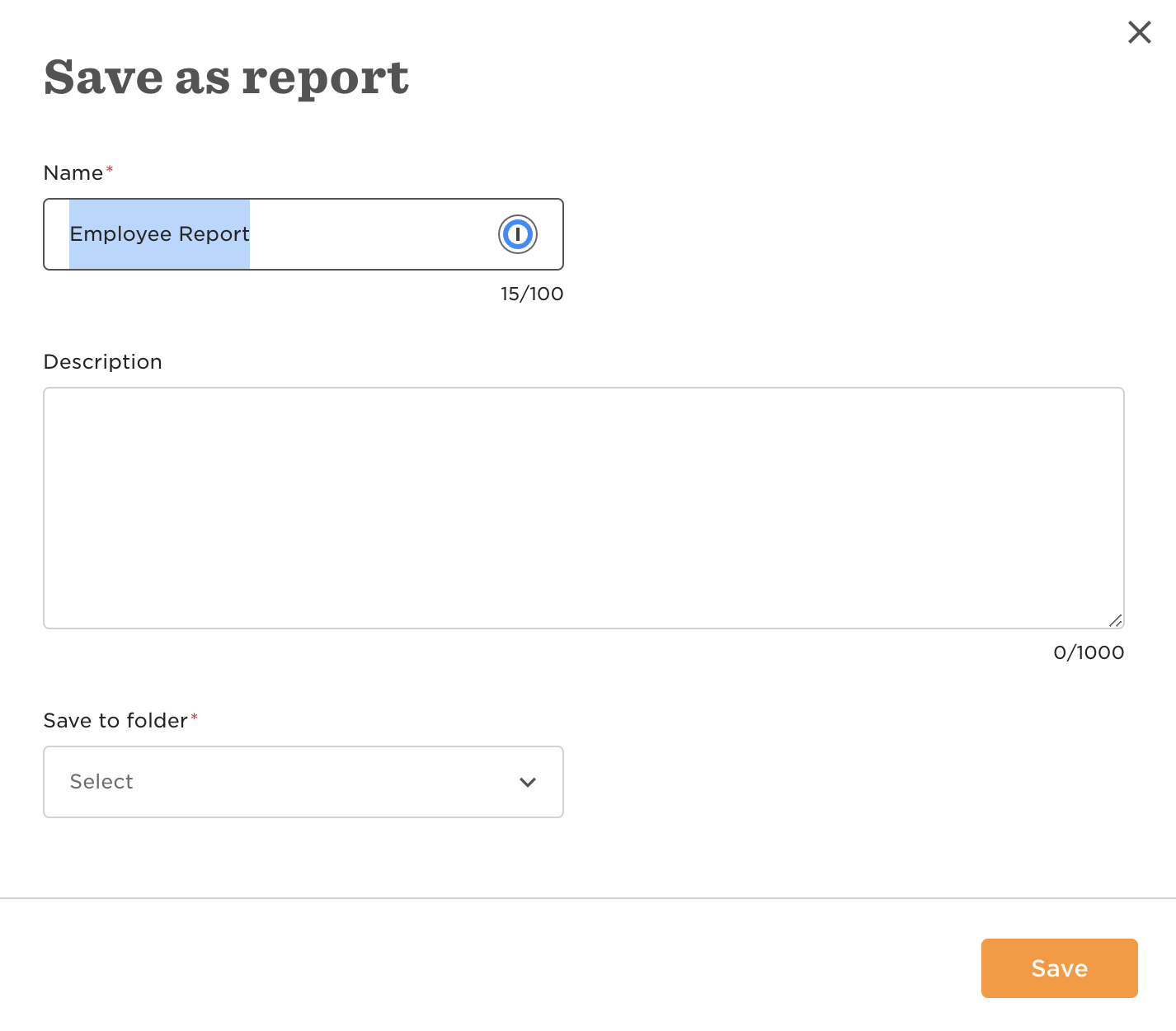Click the Select placeholder text

point(101,782)
